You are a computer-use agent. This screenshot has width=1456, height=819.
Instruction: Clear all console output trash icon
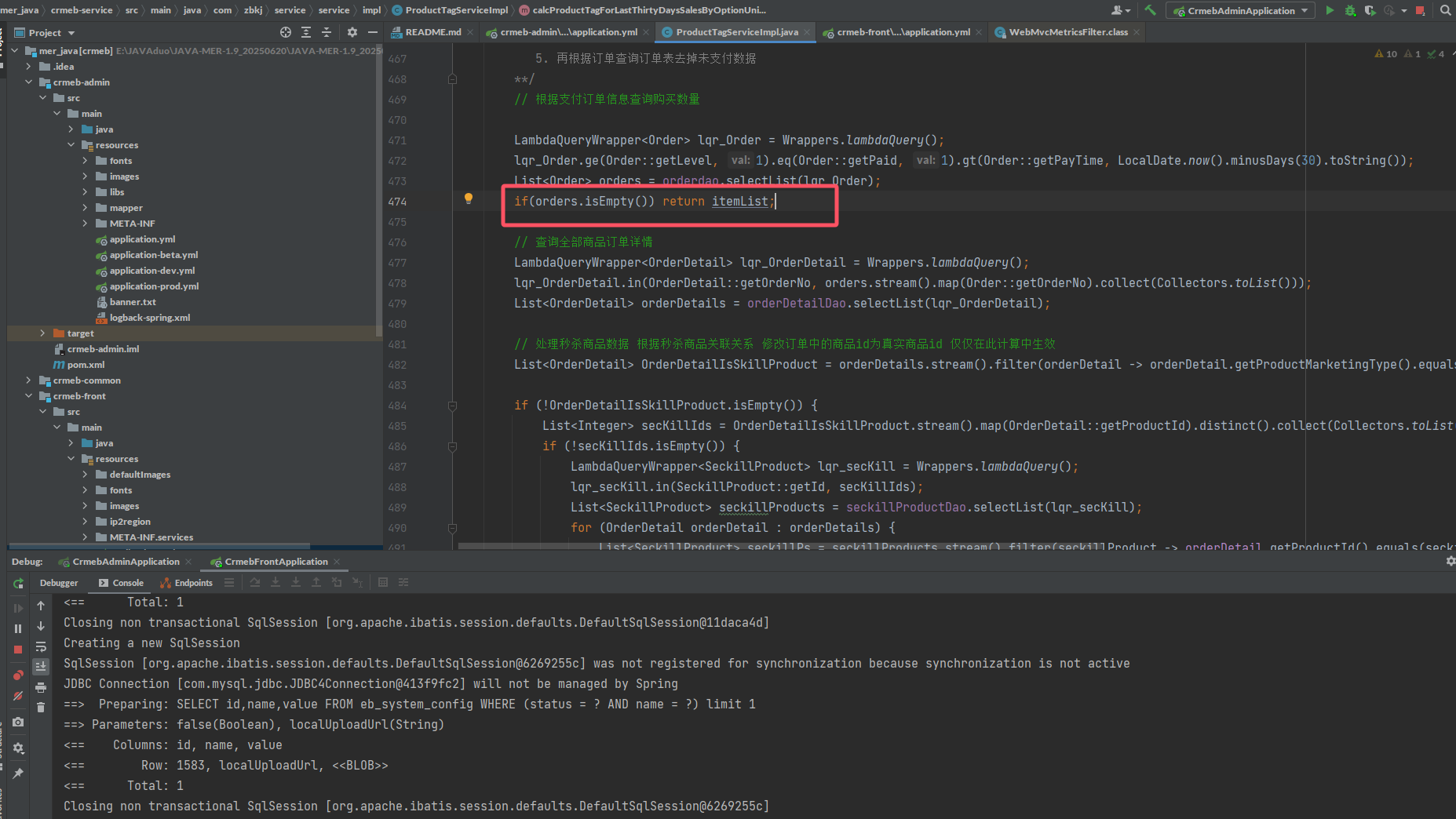pos(41,708)
